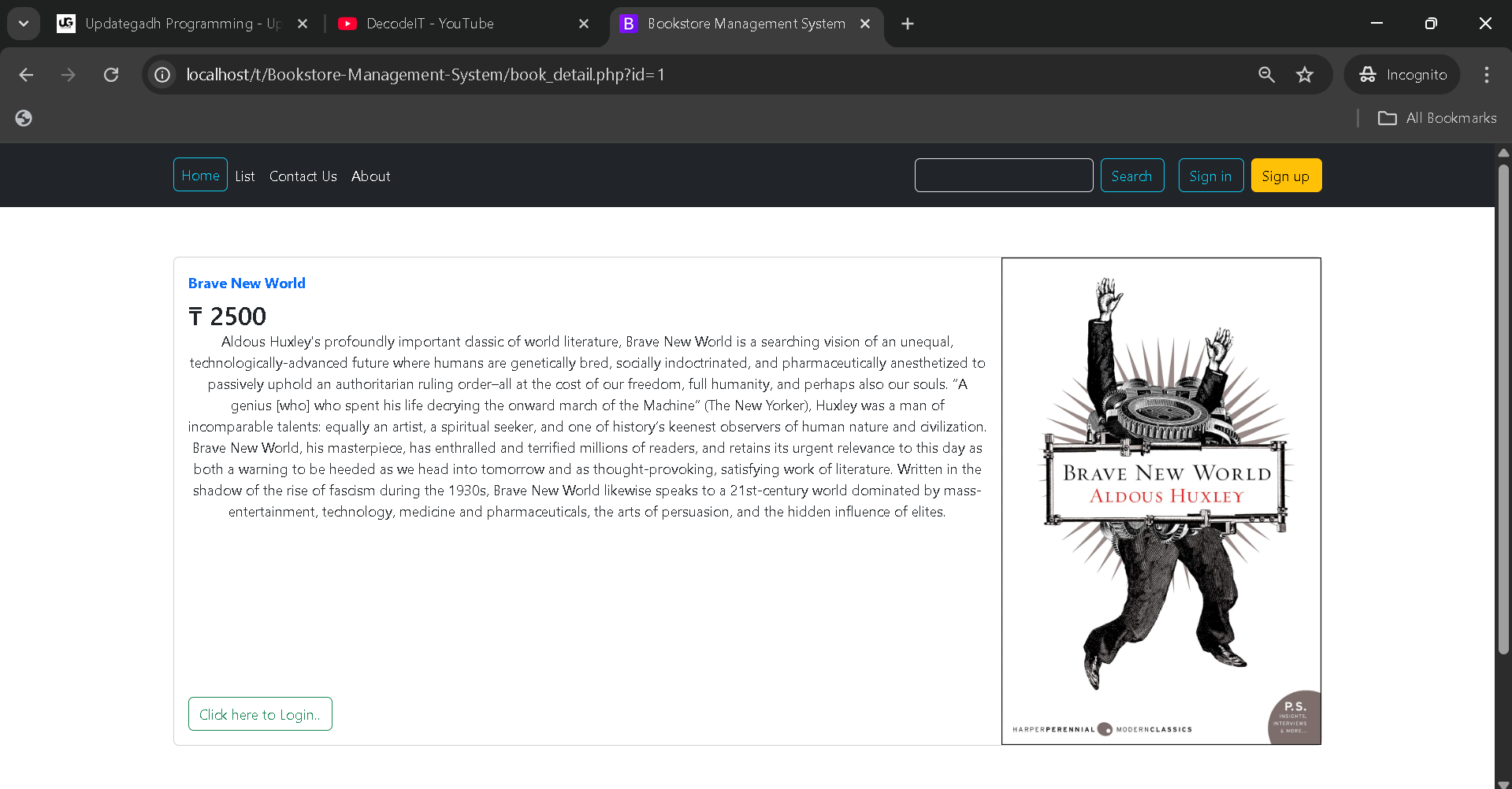Open the zoom magnifier icon in address bar
Viewport: 1512px width, 789px height.
click(1266, 75)
